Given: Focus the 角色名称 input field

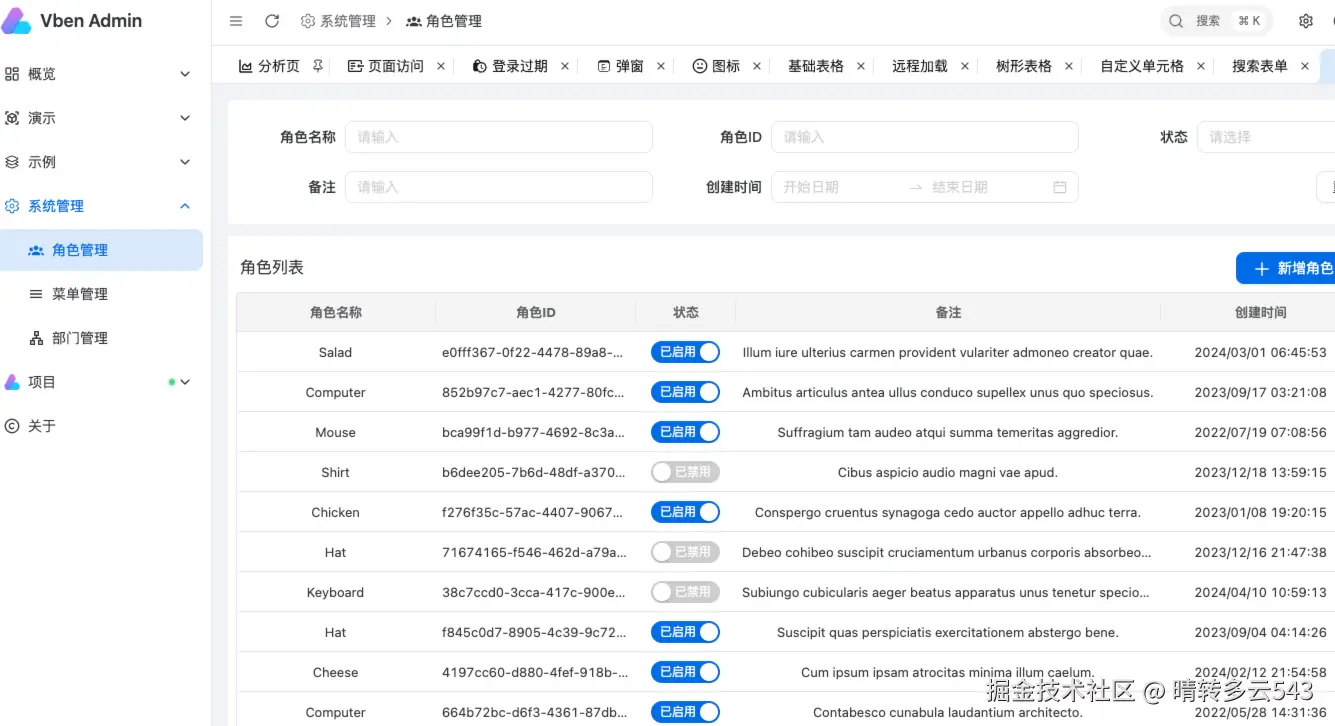Looking at the screenshot, I should pos(499,137).
